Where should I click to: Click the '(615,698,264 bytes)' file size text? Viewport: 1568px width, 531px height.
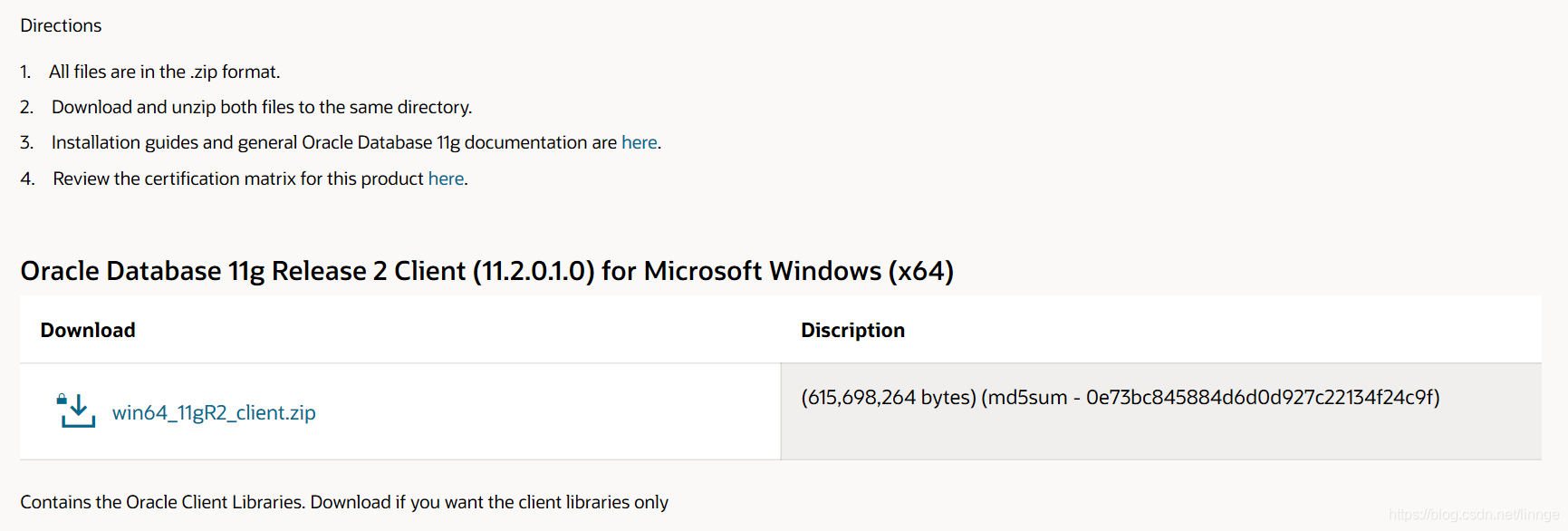[888, 397]
